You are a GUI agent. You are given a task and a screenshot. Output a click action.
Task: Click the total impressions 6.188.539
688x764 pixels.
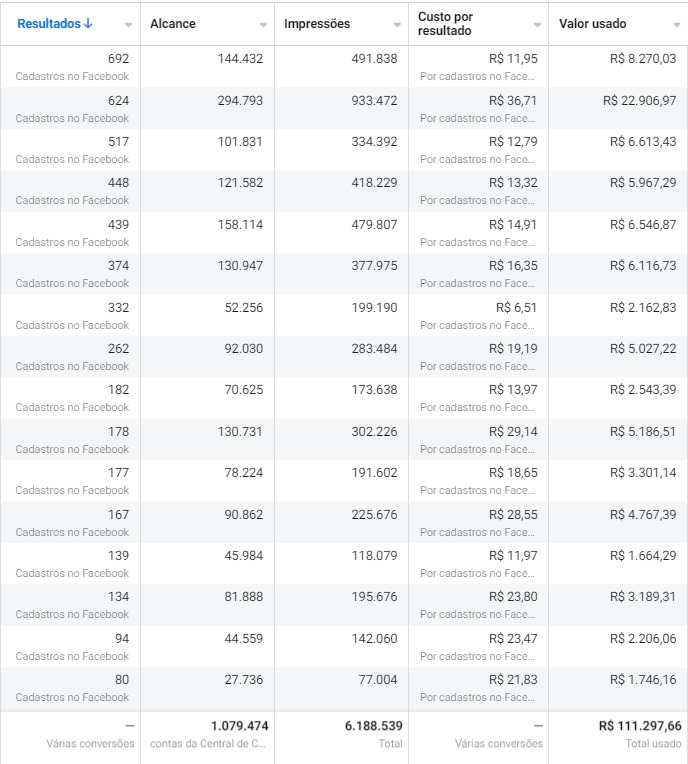(373, 726)
